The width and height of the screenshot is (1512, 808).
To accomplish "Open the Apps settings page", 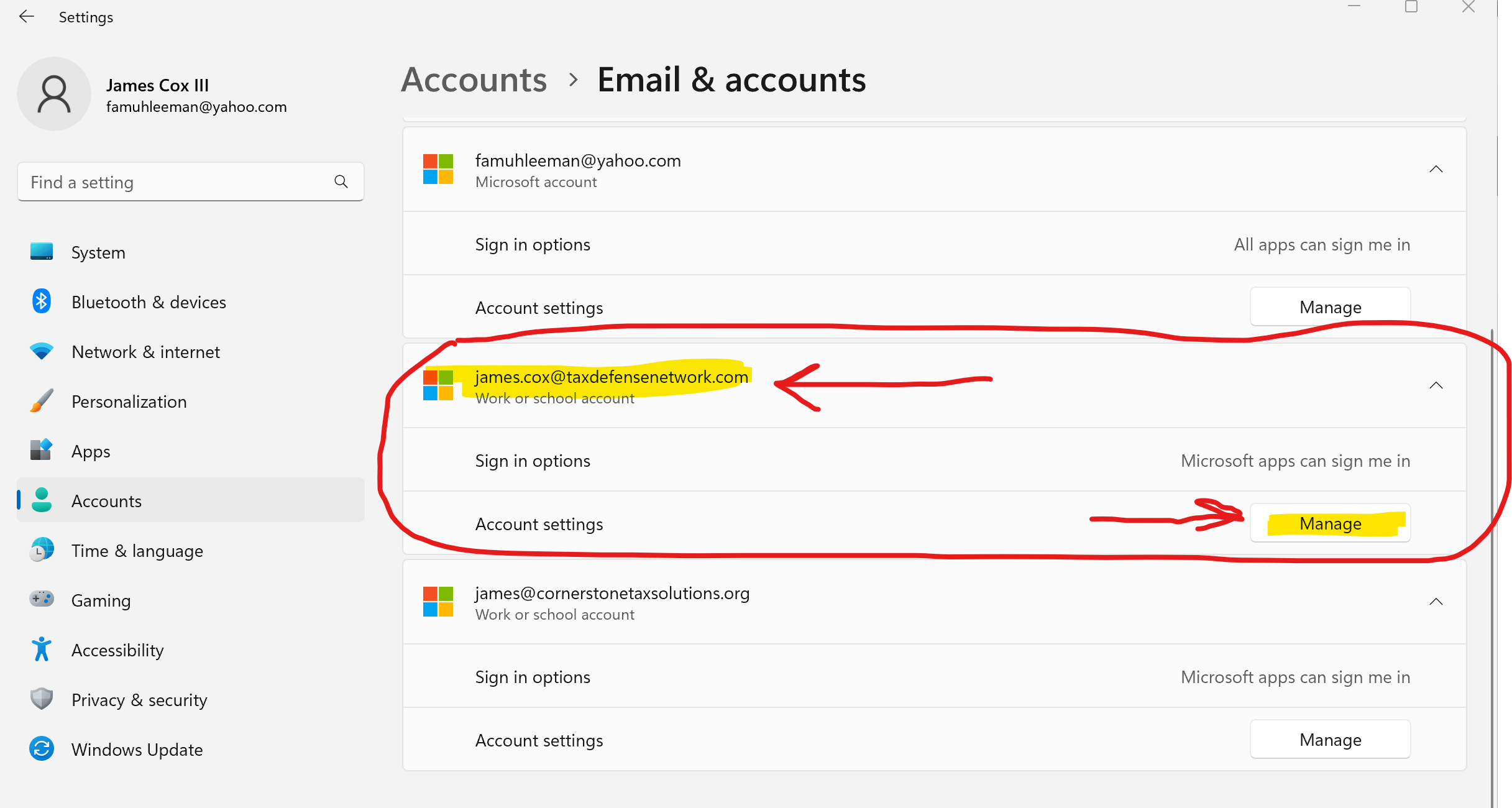I will tap(191, 451).
